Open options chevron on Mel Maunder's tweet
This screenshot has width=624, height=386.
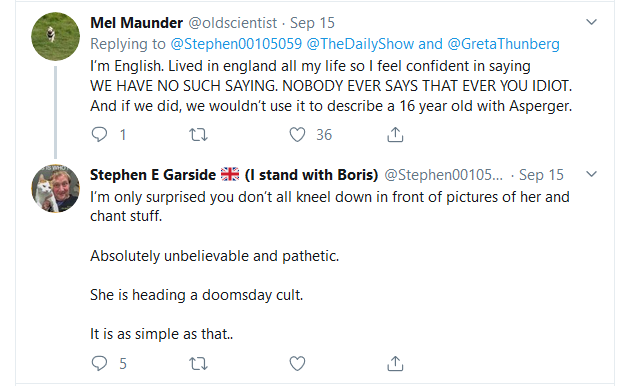(592, 22)
